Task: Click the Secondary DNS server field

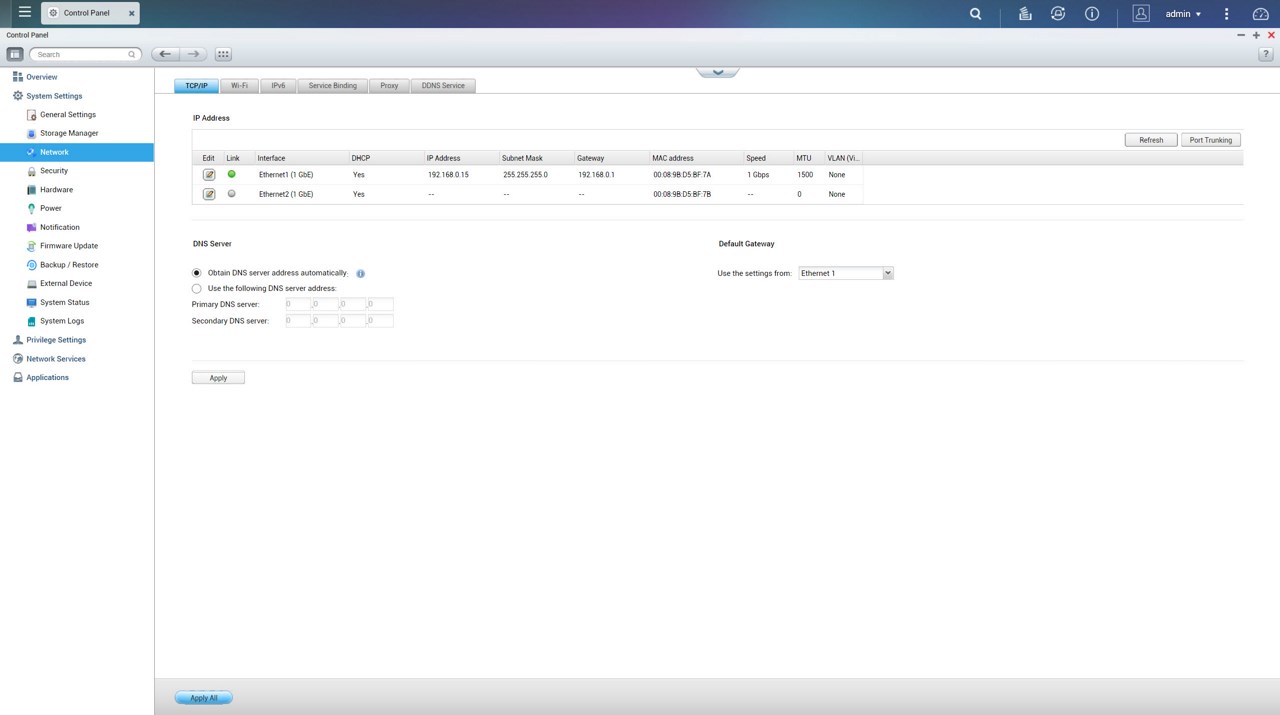Action: pyautogui.click(x=339, y=321)
